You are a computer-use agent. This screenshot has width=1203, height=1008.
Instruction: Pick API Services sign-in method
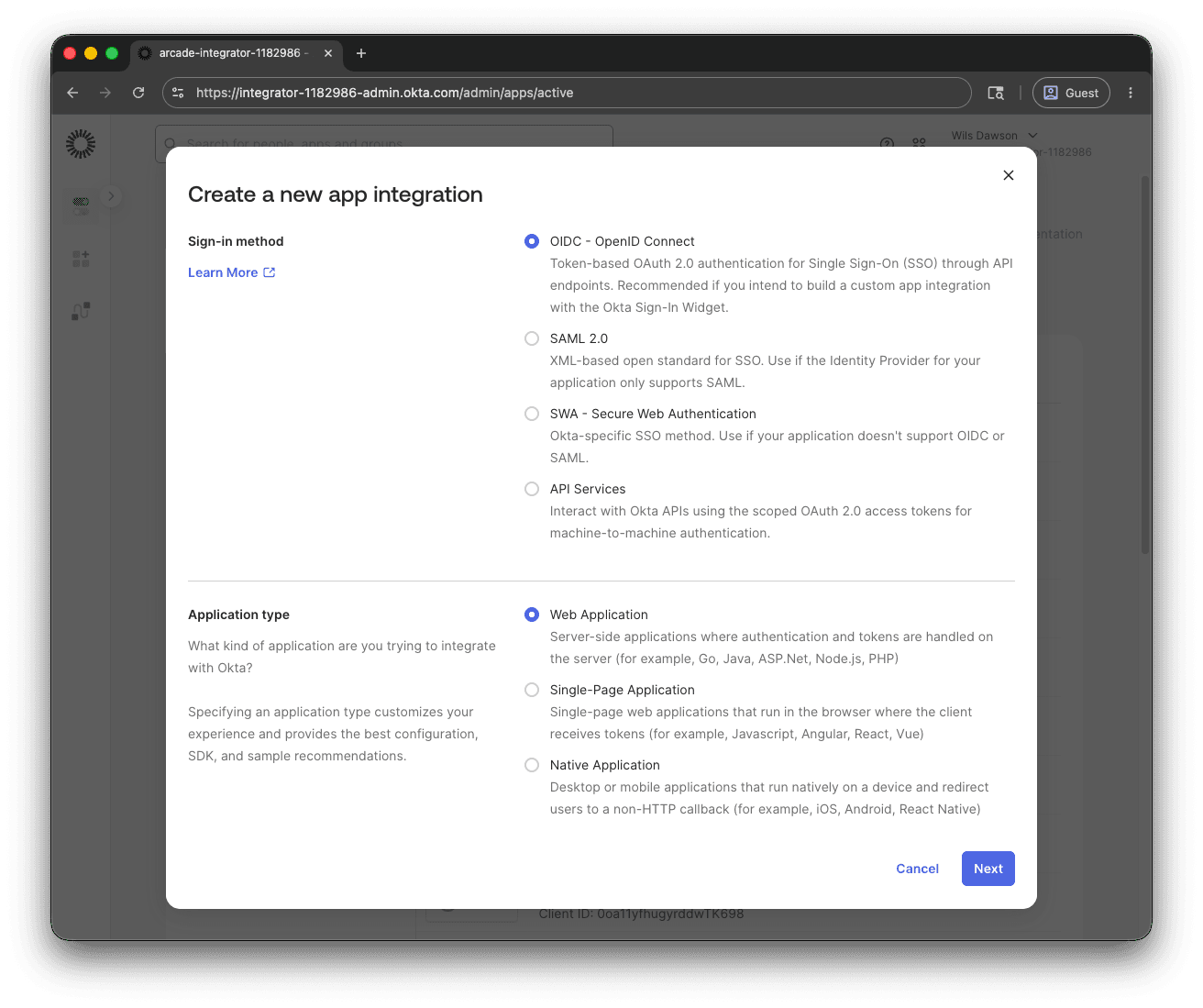pos(532,489)
